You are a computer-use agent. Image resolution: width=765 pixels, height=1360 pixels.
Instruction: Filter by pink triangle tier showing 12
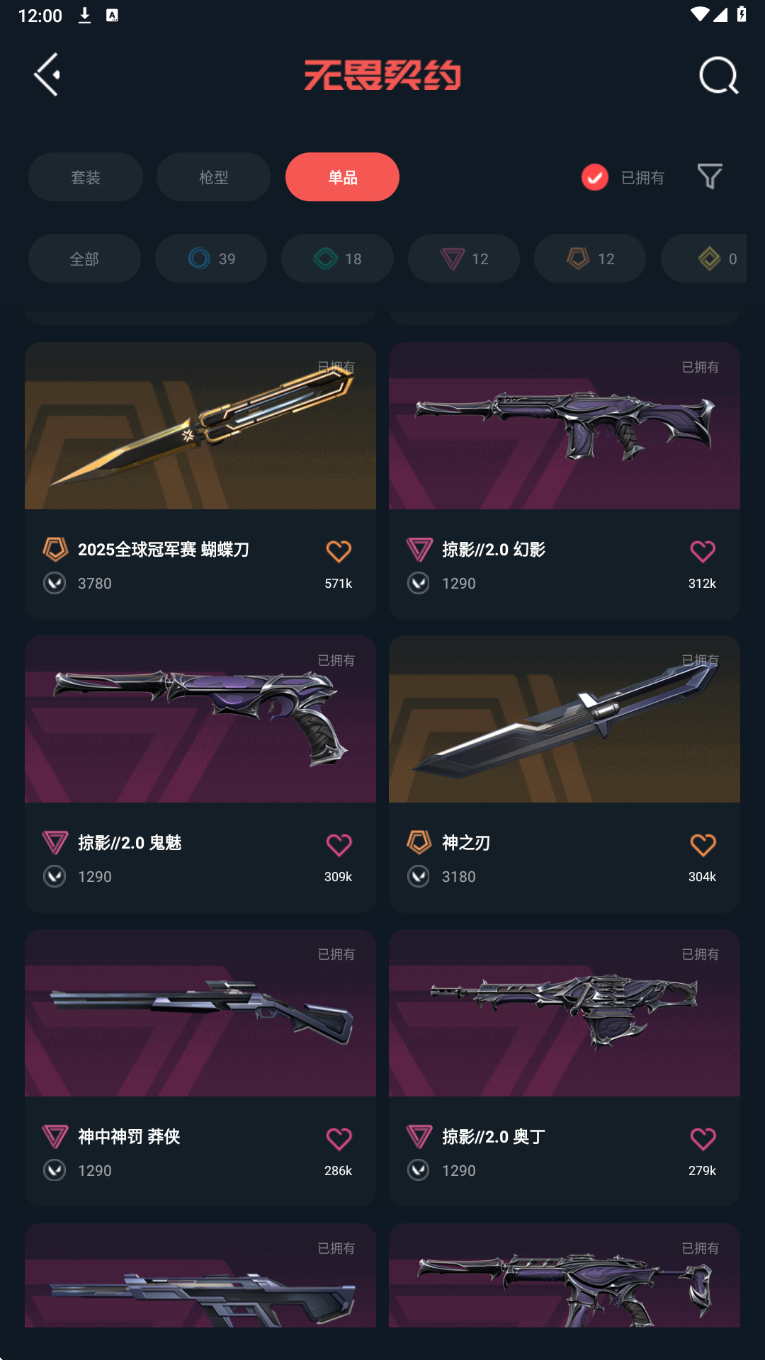463,259
